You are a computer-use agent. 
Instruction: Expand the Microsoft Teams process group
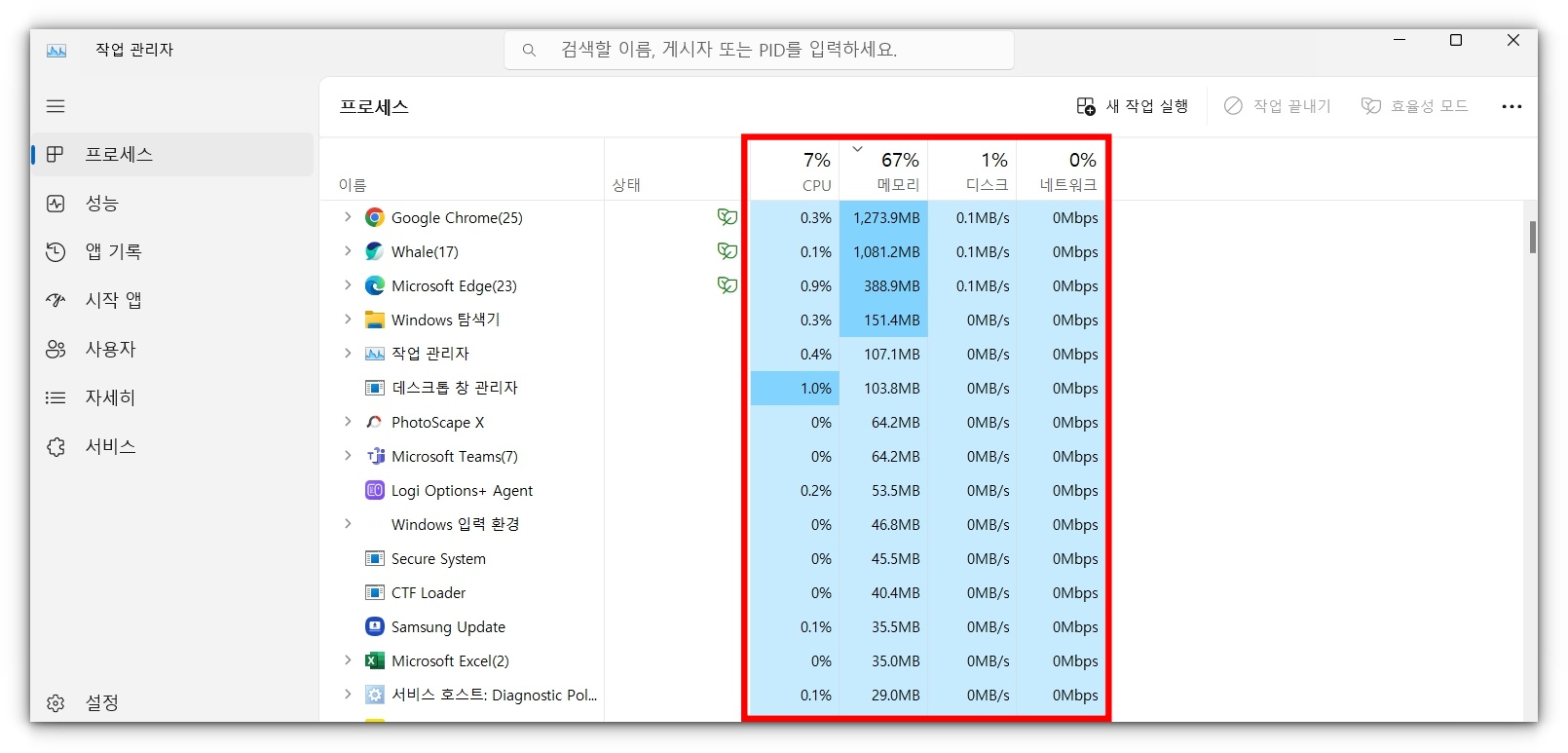(x=348, y=456)
